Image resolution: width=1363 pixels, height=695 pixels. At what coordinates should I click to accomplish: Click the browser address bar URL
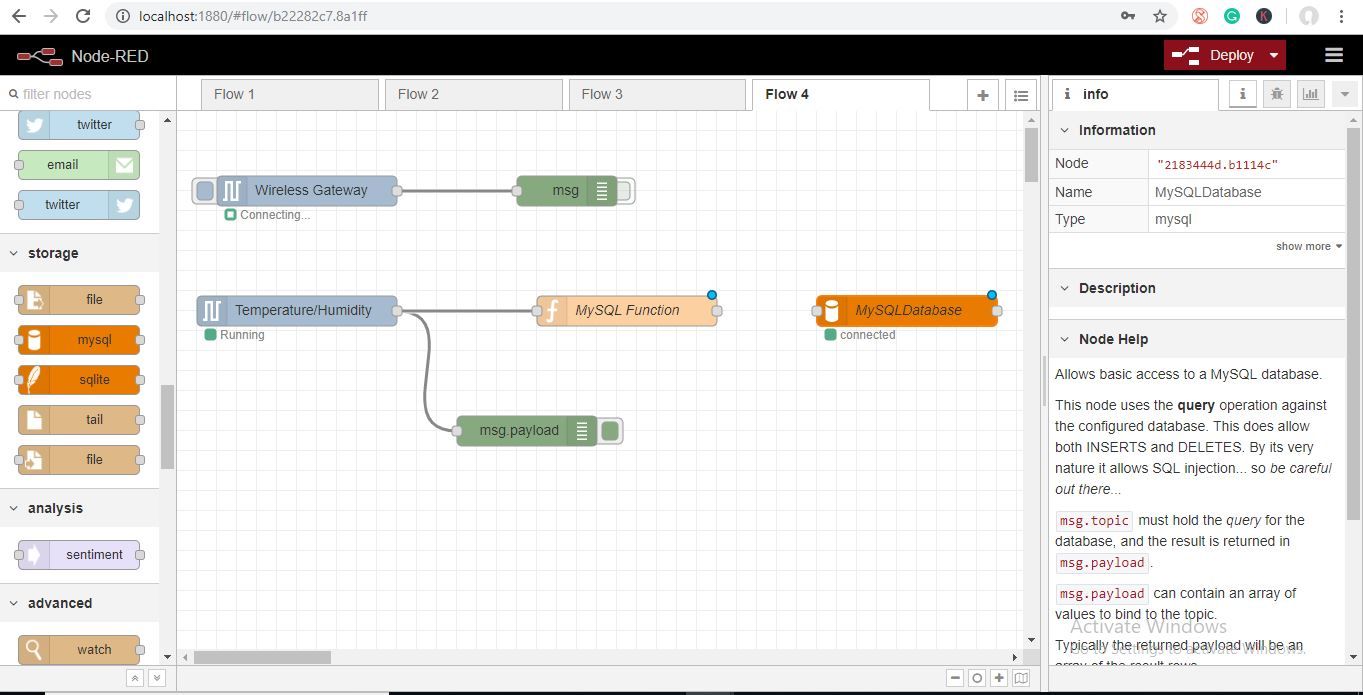(253, 16)
